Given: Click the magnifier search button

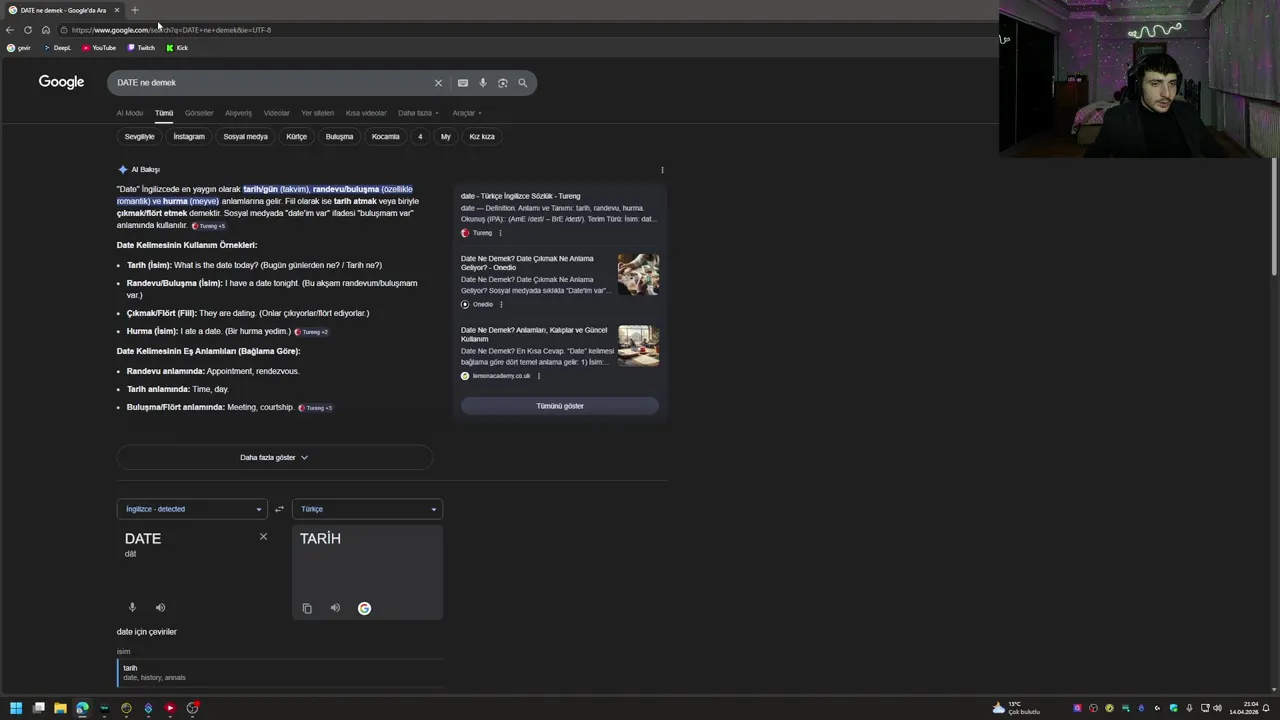Looking at the screenshot, I should (x=522, y=83).
